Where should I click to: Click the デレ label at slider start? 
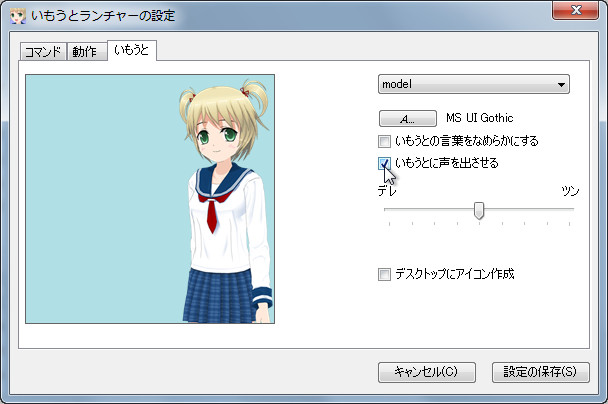[x=387, y=191]
